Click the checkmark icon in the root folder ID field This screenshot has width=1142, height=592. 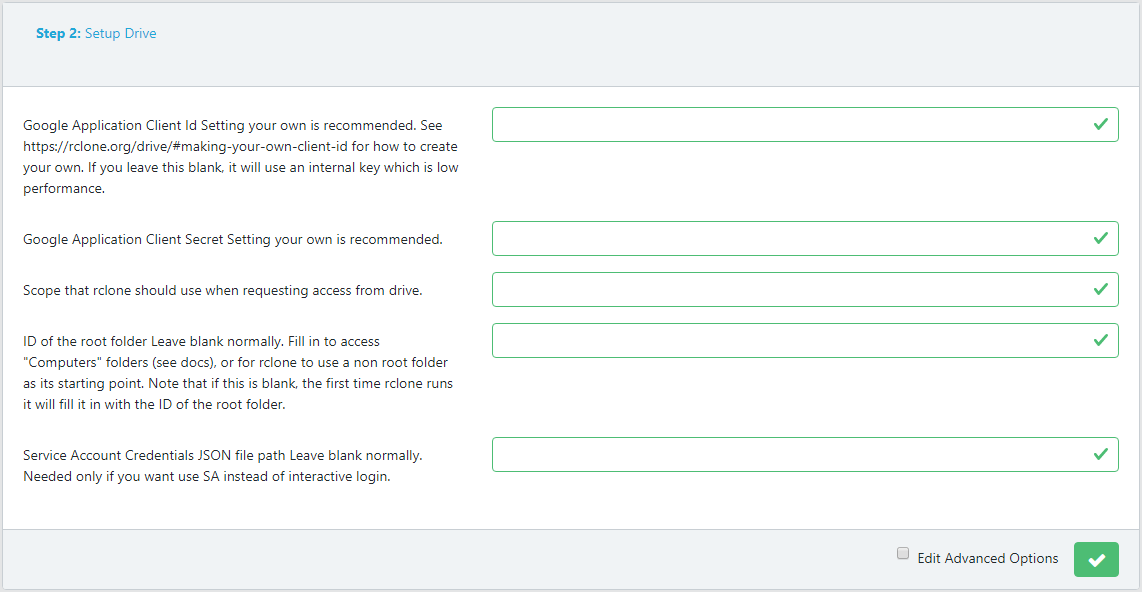(1100, 340)
